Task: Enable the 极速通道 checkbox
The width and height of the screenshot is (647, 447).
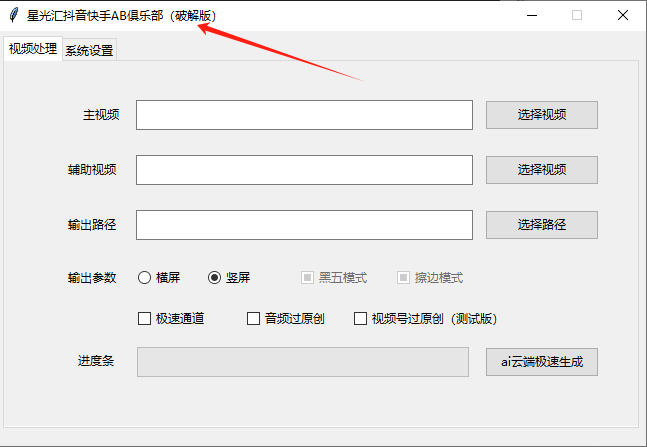Action: tap(144, 319)
